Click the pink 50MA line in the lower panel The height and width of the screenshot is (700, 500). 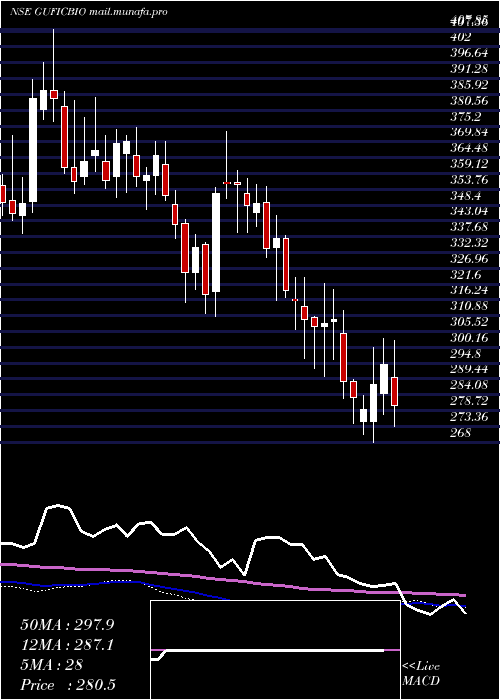(x=232, y=580)
